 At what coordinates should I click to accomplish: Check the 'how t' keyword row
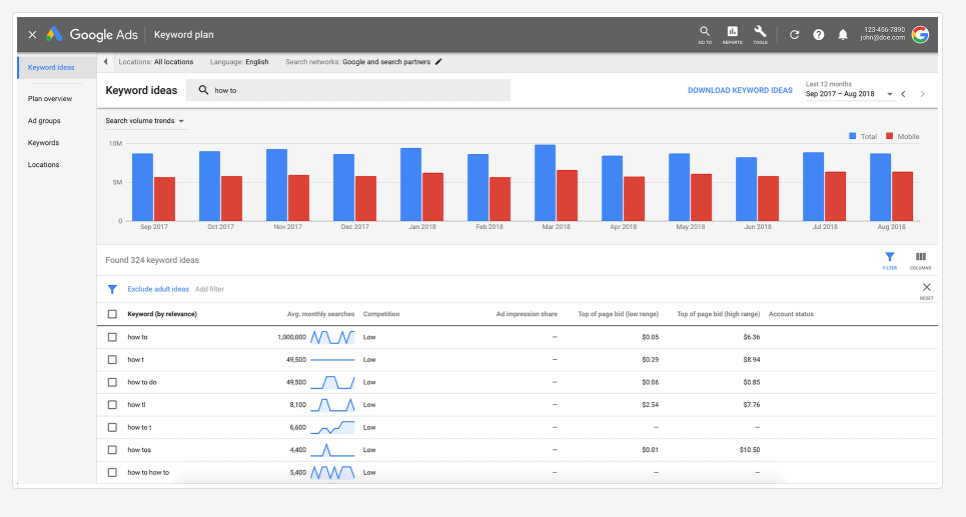pos(112,359)
